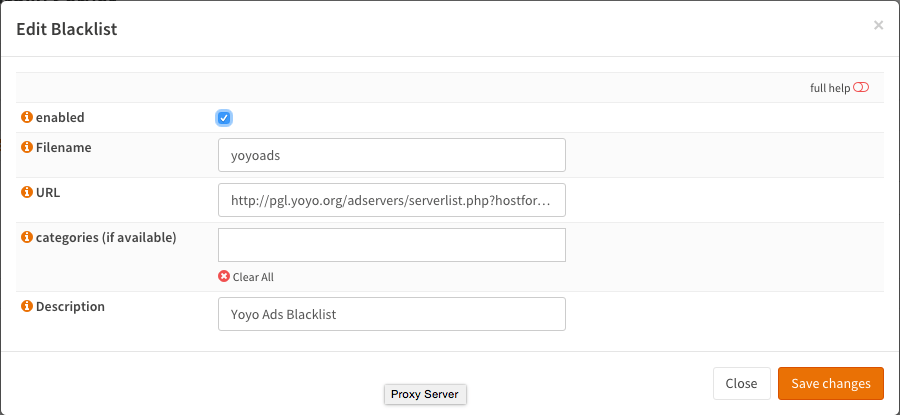900x415 pixels.
Task: Click the categories (if available) label
Action: (106, 237)
